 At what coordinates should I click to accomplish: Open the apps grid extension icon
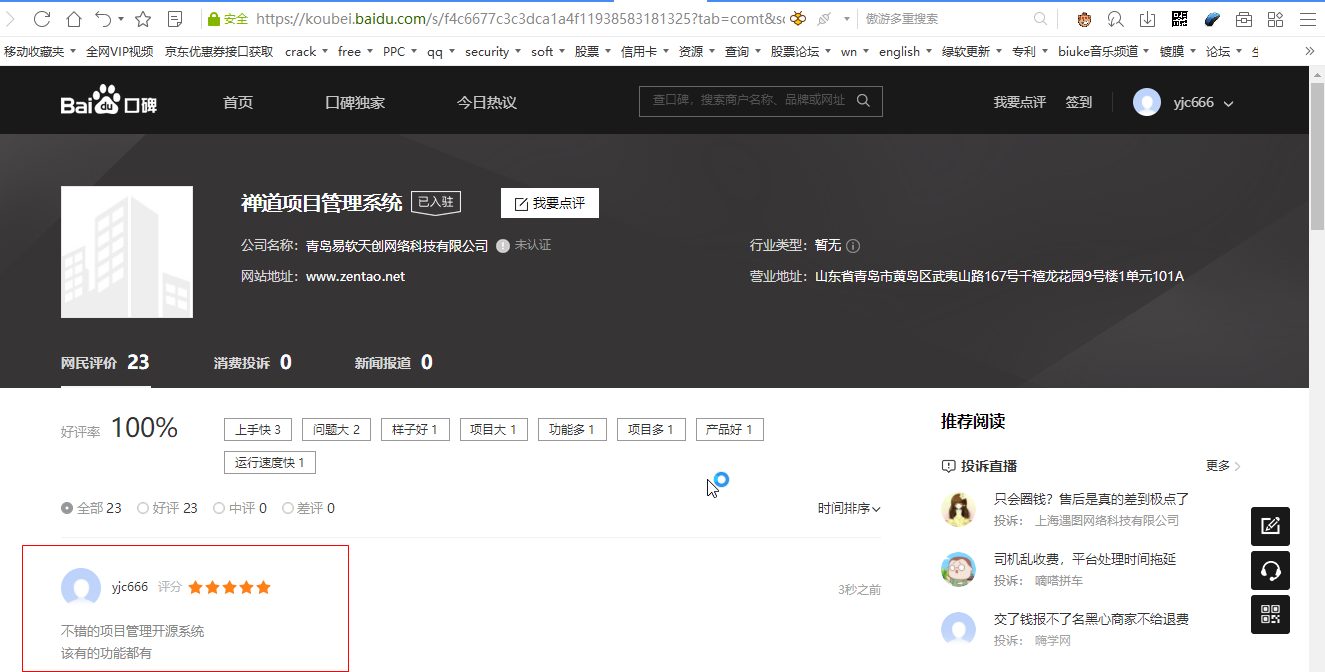[1275, 19]
